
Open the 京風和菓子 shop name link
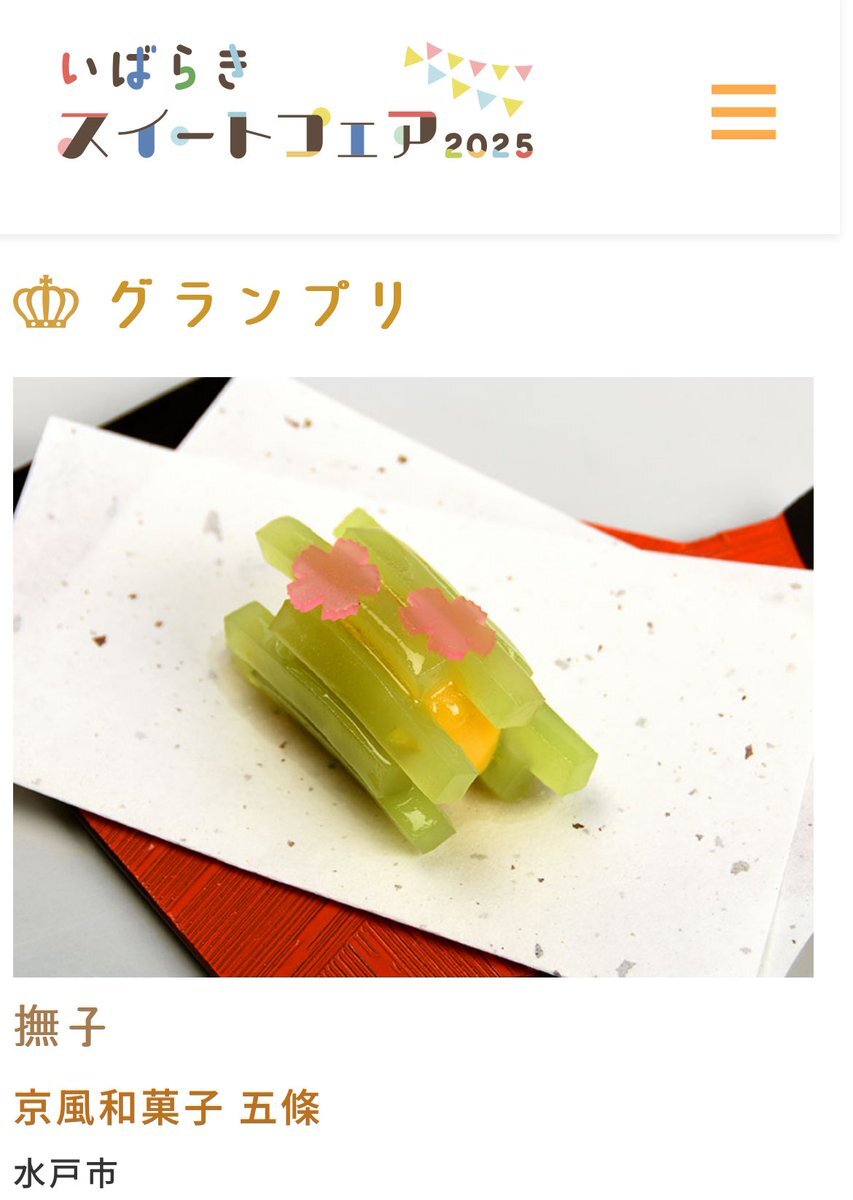[x=118, y=1108]
